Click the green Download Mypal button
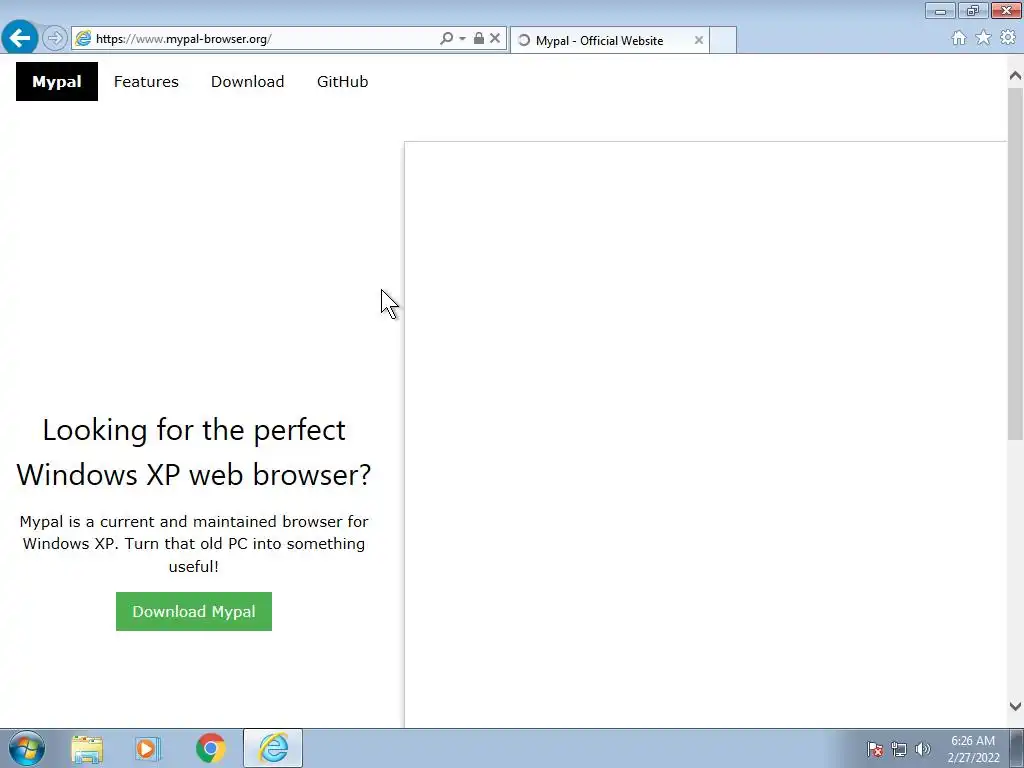Image resolution: width=1024 pixels, height=768 pixels. click(x=194, y=611)
